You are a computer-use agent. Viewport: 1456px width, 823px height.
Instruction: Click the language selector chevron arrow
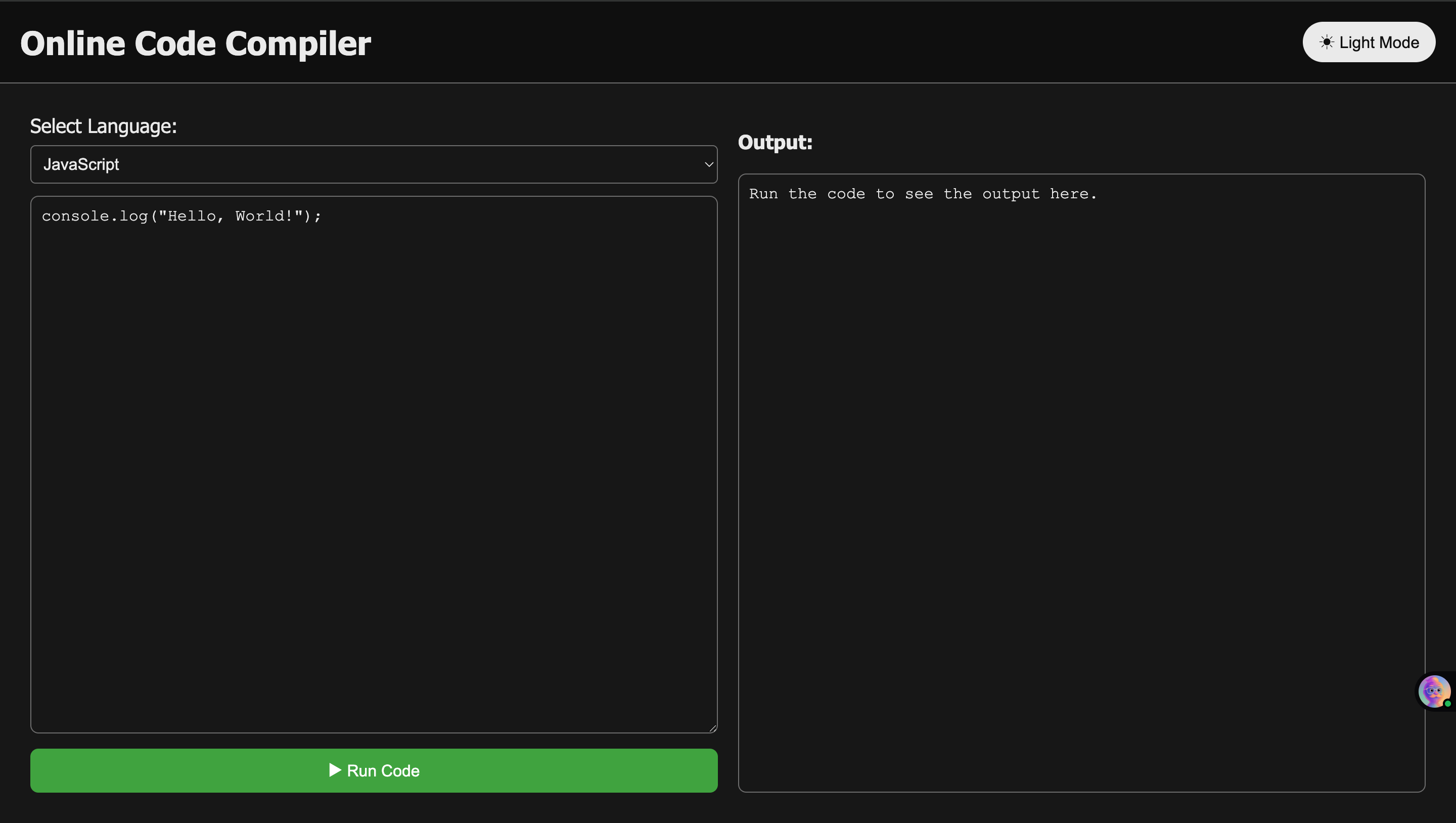click(x=708, y=164)
